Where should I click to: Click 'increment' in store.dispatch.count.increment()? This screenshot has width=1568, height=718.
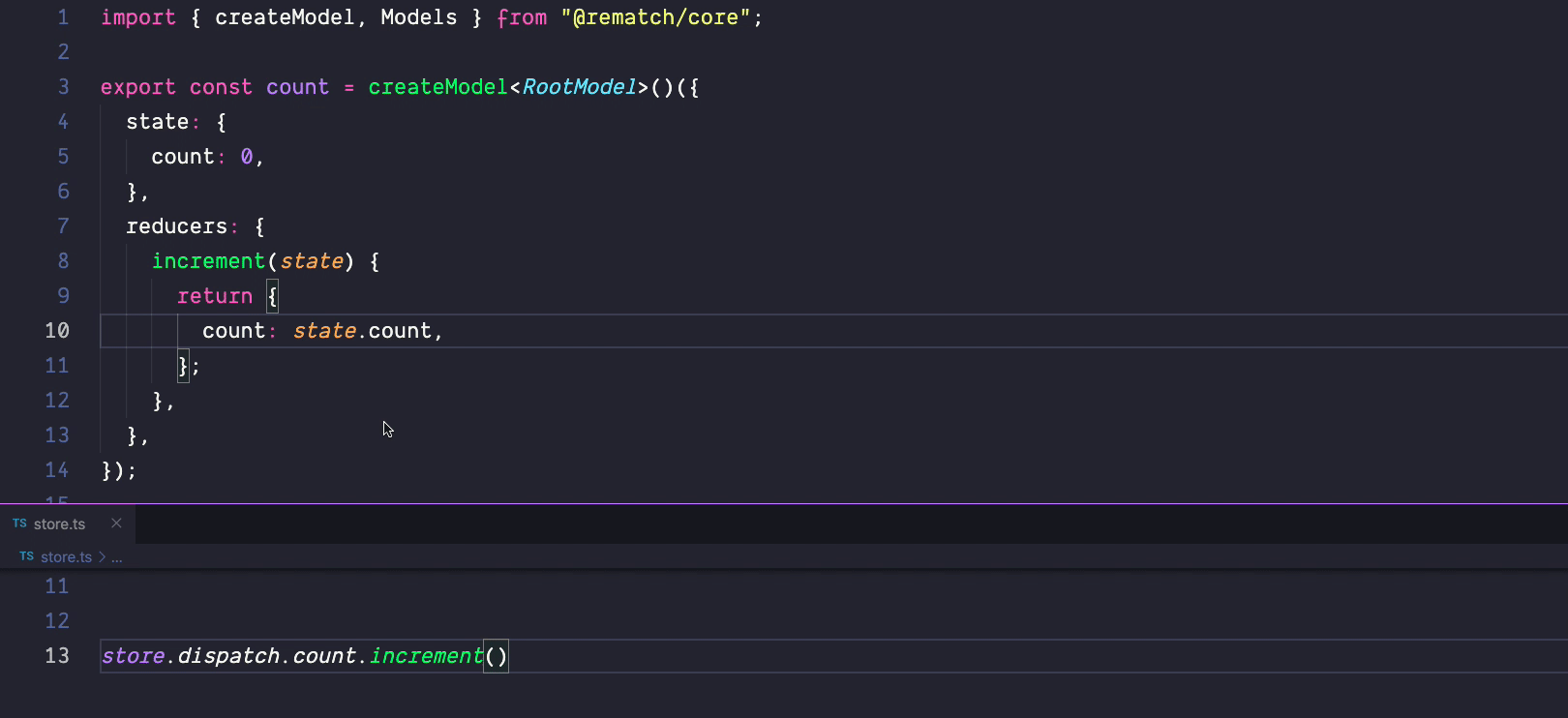point(426,656)
